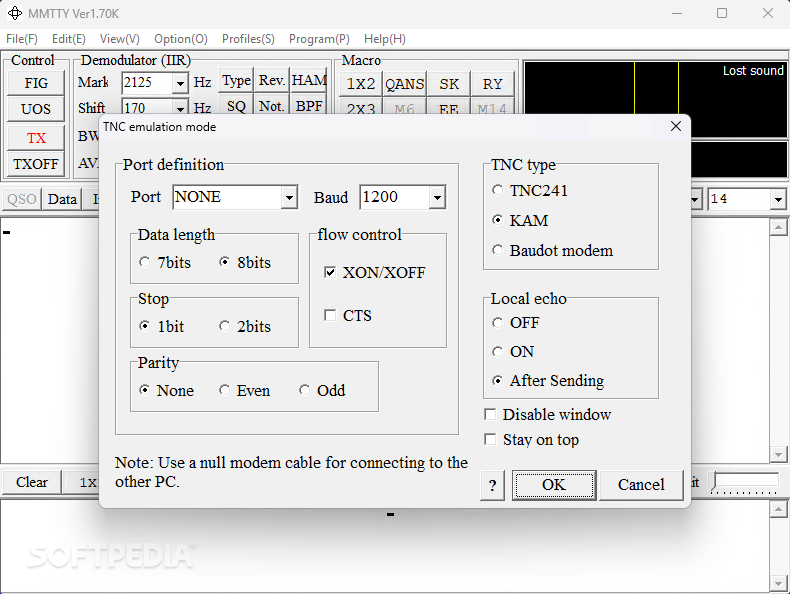Screen dimensions: 790x594
Task: Select 1bit stop option
Action: [x=162, y=326]
